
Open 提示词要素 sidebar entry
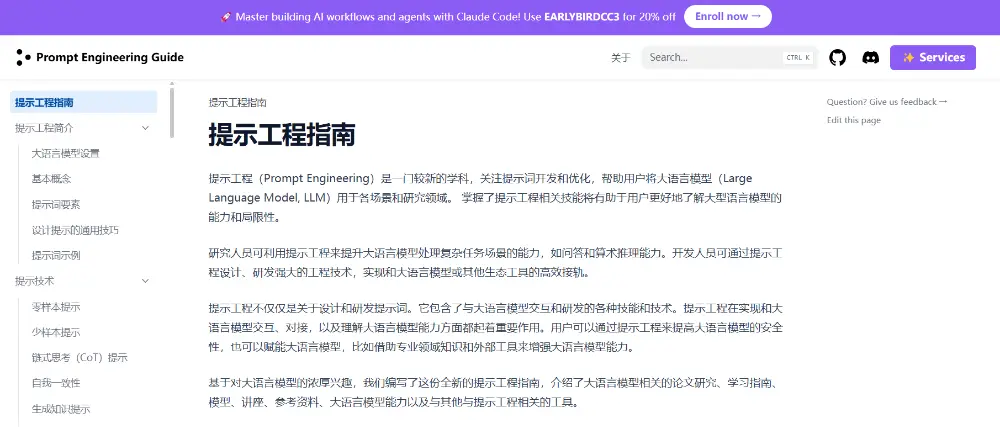[57, 205]
